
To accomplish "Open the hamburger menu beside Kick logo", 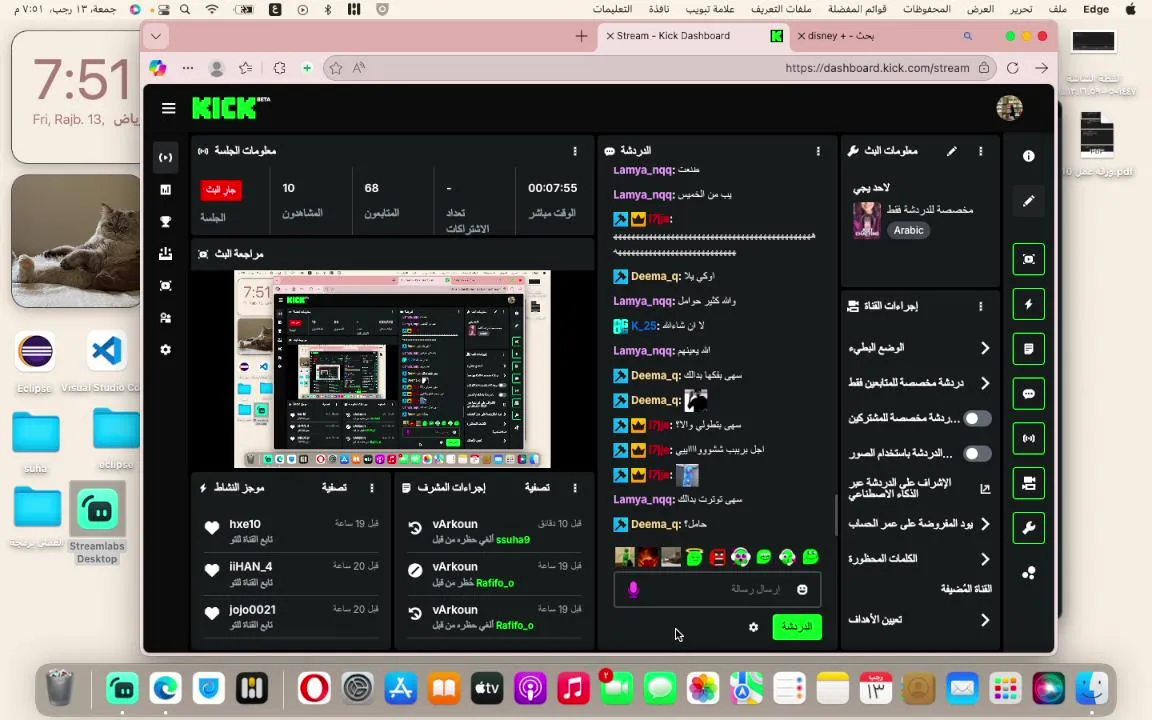I will coord(168,109).
